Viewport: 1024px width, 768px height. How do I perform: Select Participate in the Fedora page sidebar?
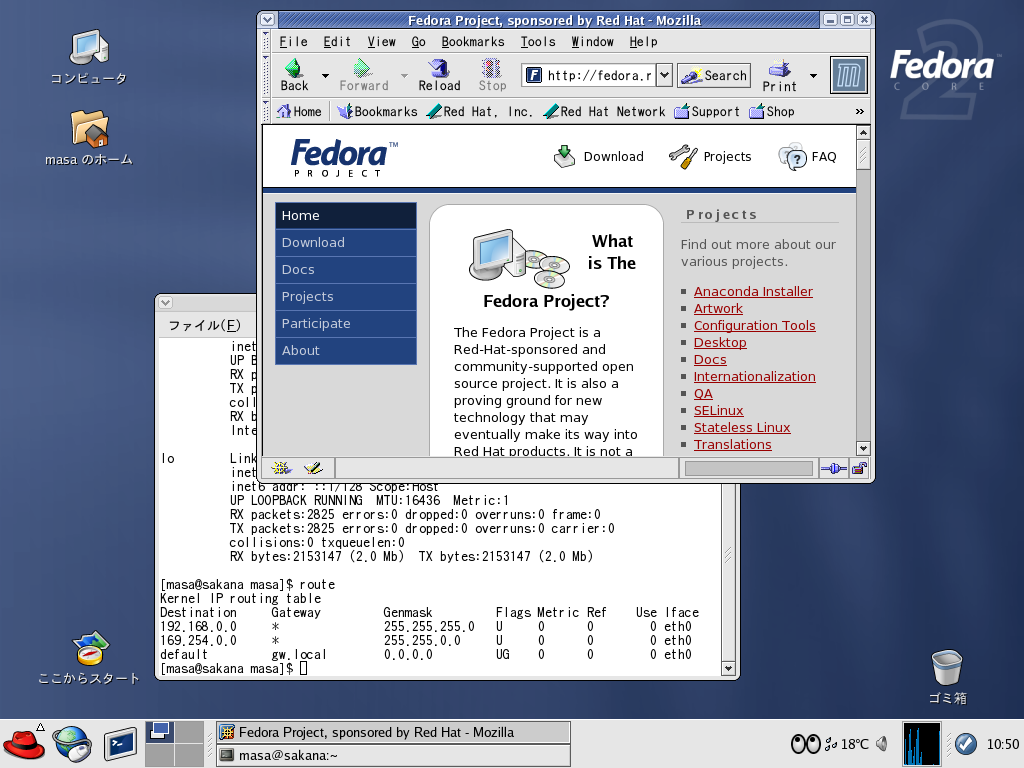(346, 324)
